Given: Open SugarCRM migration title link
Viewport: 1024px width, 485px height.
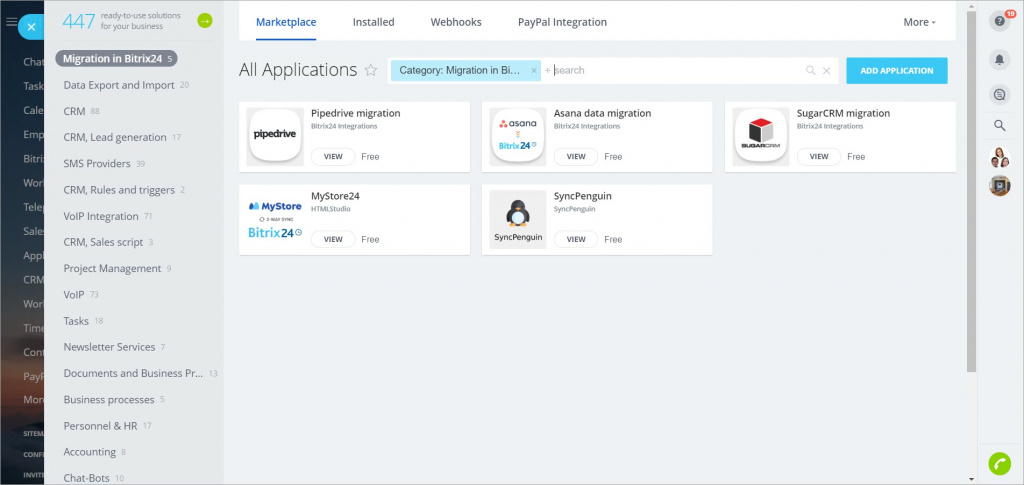Looking at the screenshot, I should [843, 114].
